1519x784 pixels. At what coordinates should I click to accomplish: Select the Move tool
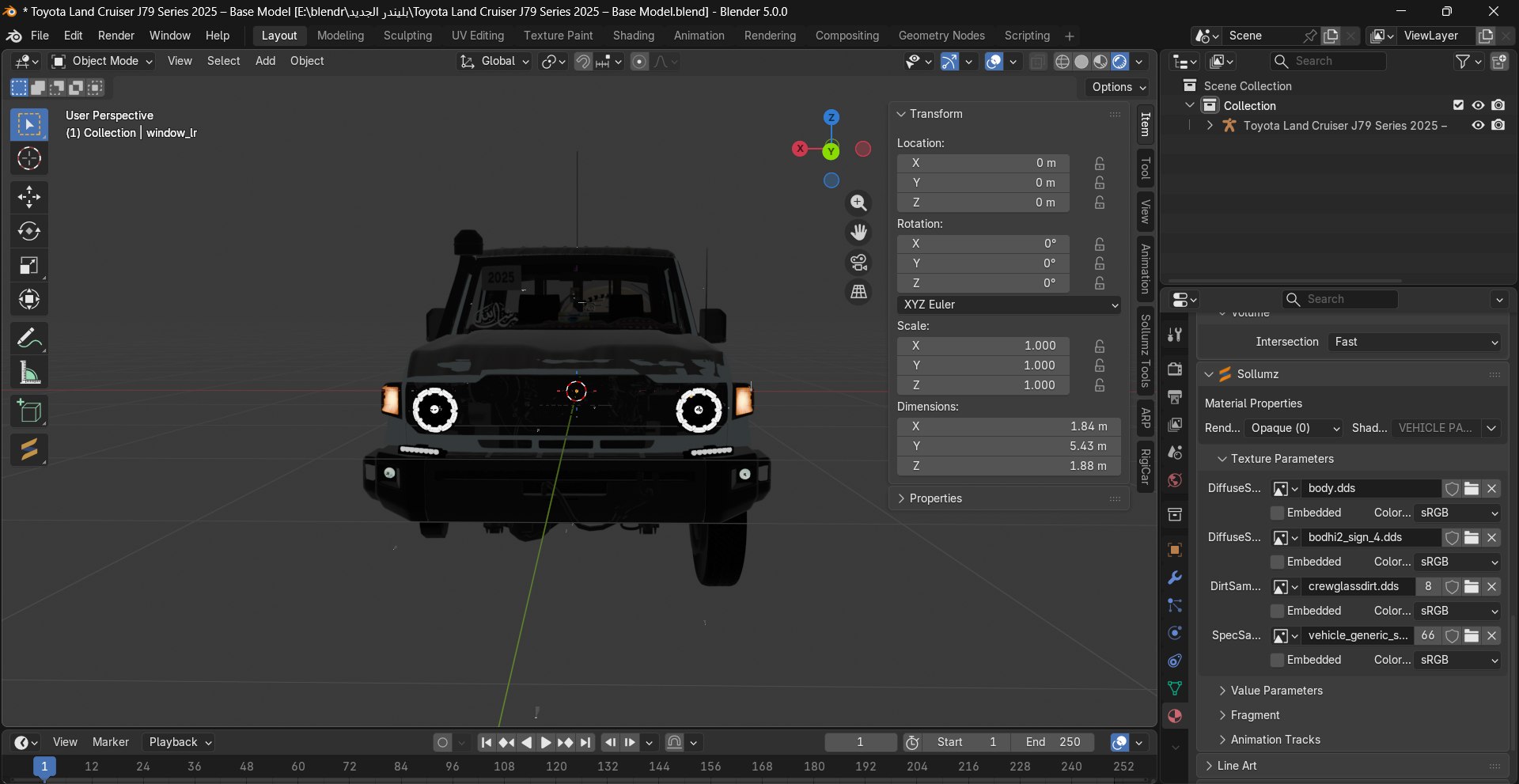pos(29,196)
